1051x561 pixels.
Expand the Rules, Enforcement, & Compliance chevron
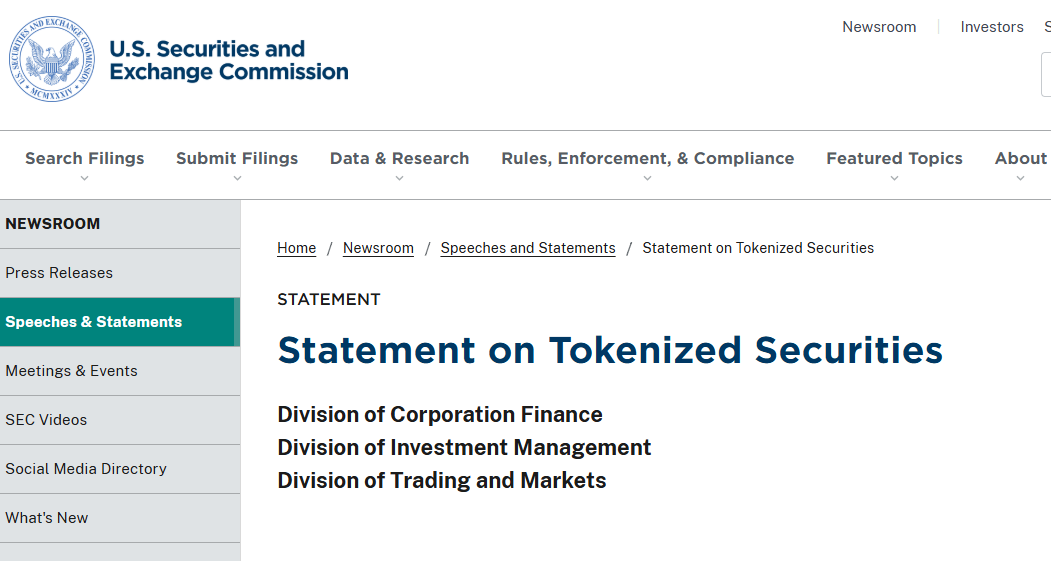[648, 179]
